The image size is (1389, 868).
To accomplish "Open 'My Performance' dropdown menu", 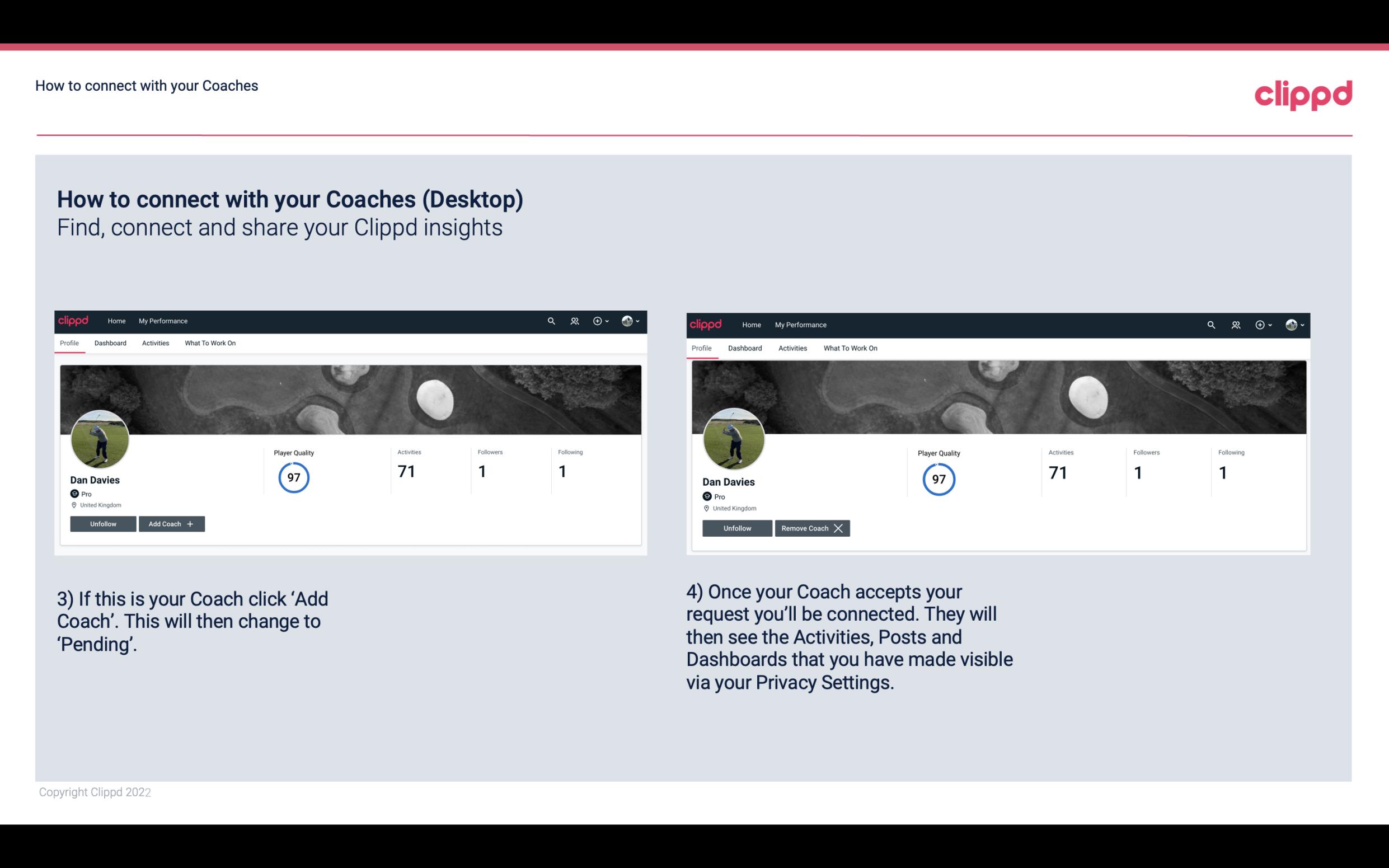I will pos(163,320).
